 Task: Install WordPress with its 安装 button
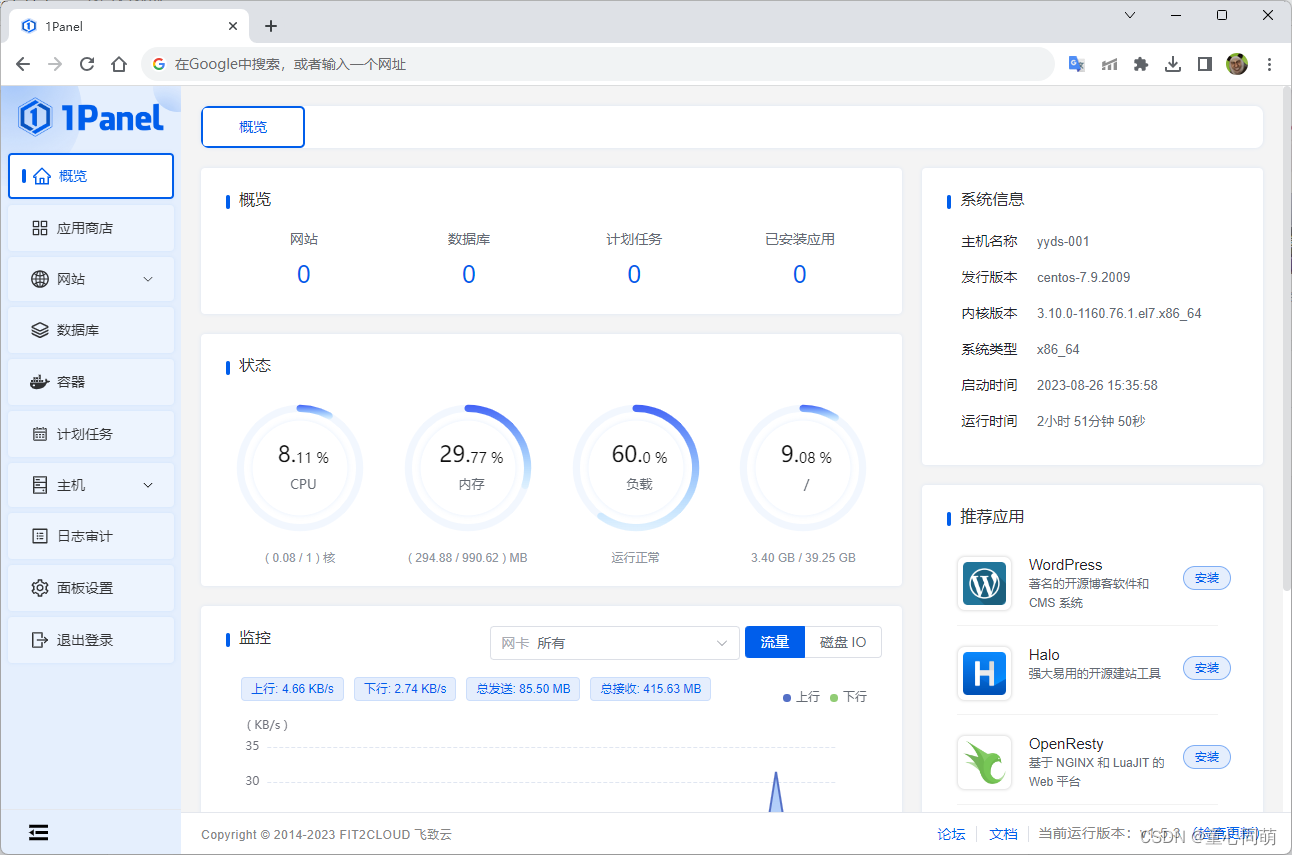(1206, 578)
